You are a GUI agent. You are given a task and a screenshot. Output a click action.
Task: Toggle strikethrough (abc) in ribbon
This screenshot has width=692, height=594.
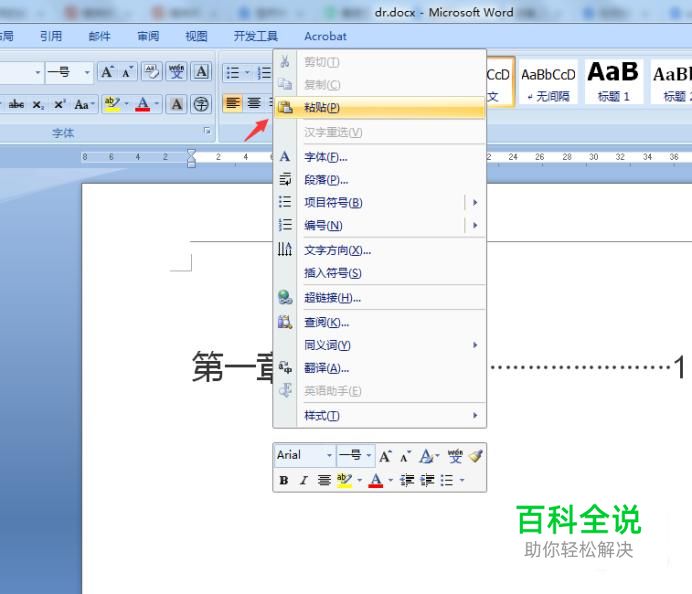point(16,105)
